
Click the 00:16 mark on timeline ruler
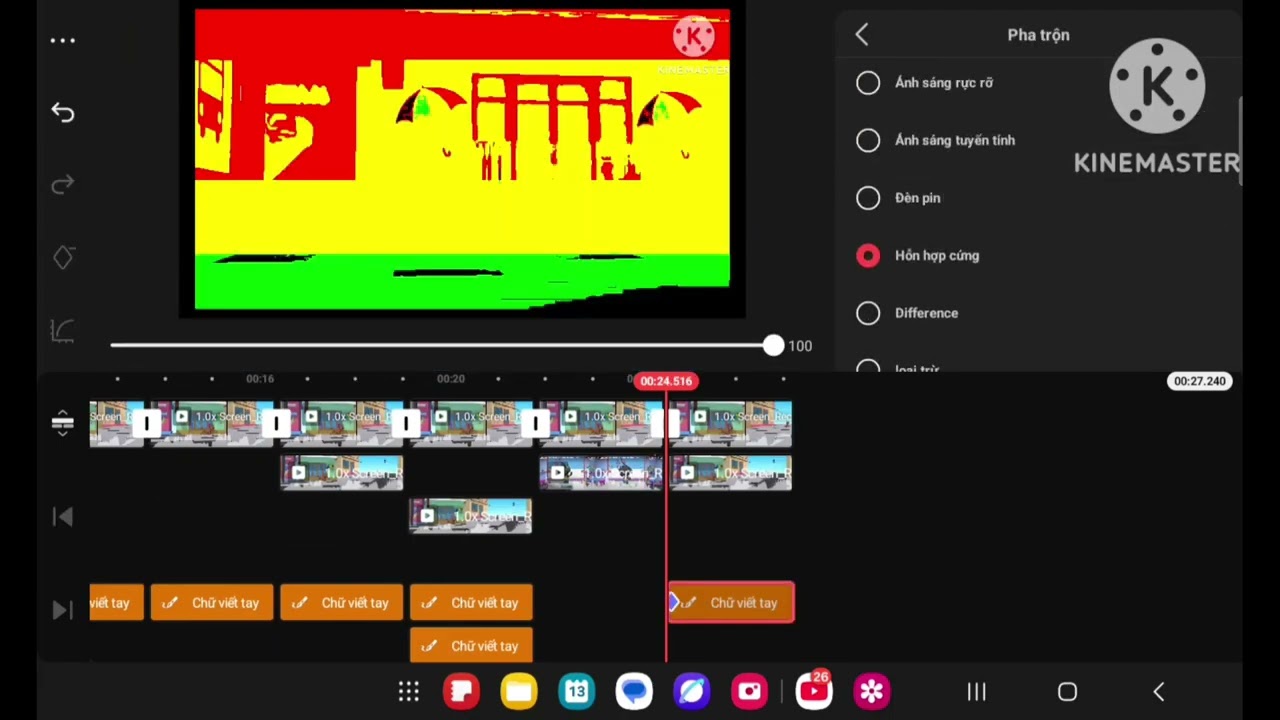tap(260, 379)
